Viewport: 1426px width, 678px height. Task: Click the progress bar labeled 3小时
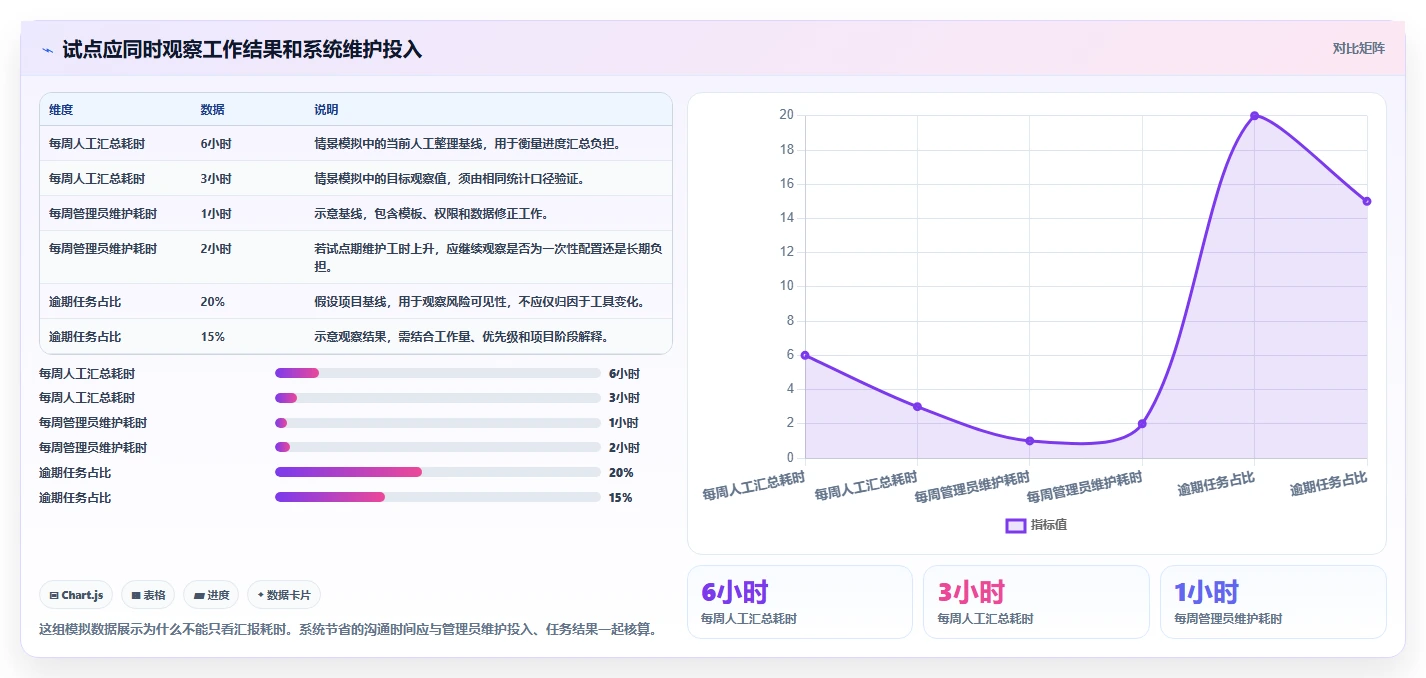pos(437,398)
